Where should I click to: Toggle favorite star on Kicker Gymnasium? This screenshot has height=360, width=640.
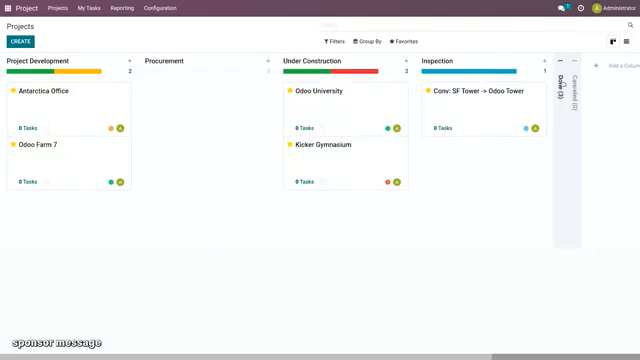click(x=290, y=144)
